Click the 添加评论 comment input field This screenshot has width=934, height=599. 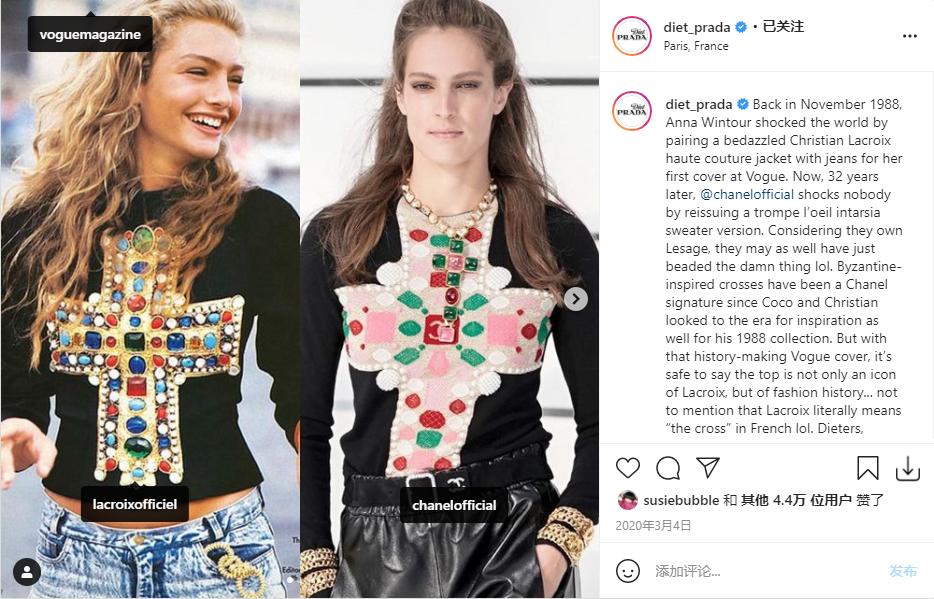click(x=765, y=571)
